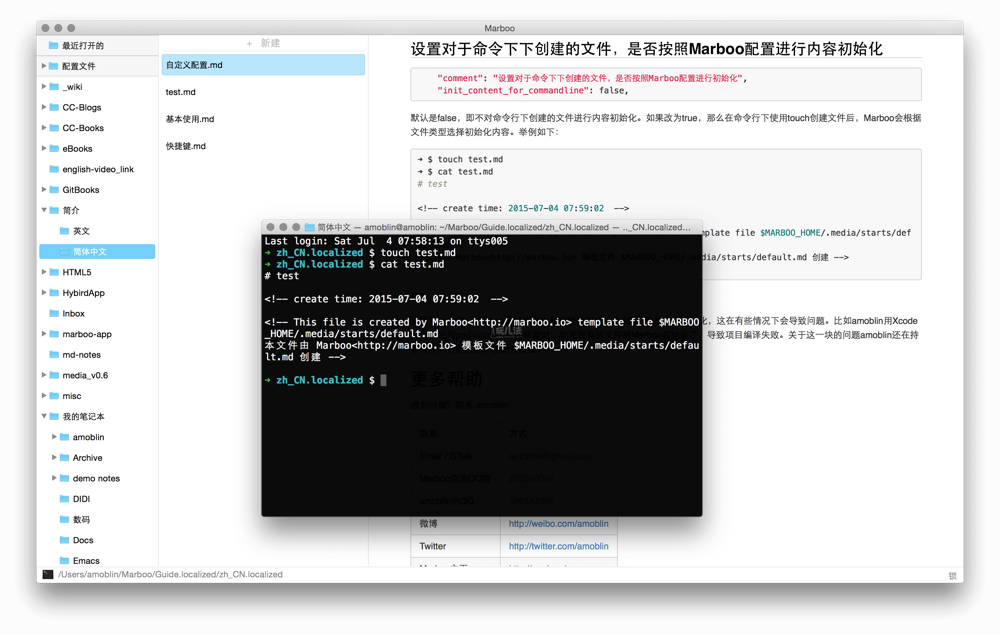1000x635 pixels.
Task: Click the init_content_for_commandline code block
Action: coord(666,84)
